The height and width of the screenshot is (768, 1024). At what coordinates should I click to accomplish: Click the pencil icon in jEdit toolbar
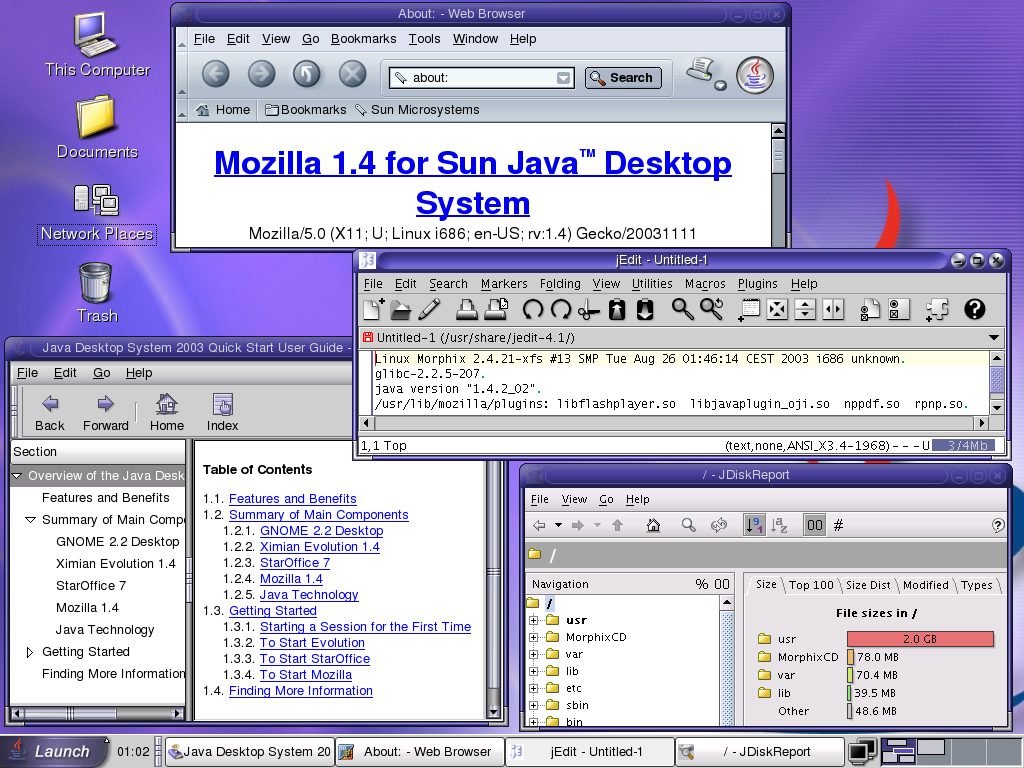[429, 310]
